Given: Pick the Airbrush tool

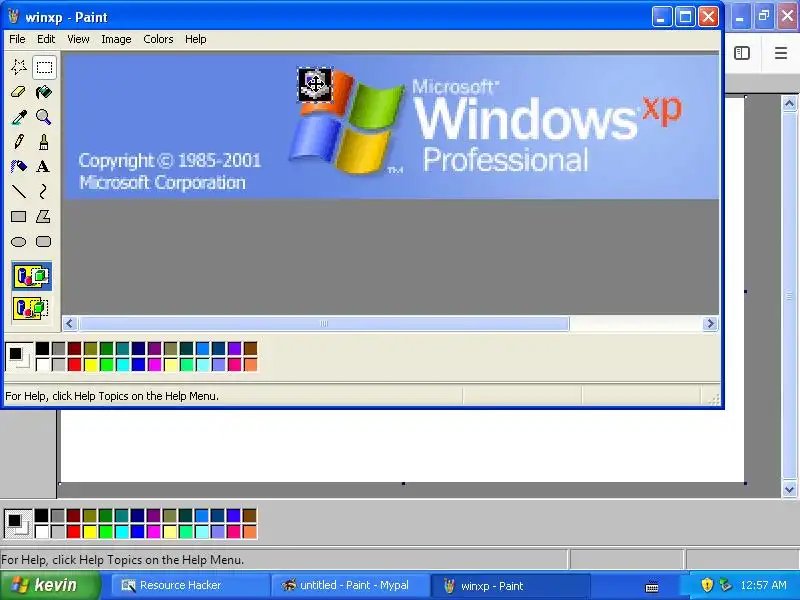Looking at the screenshot, I should tap(19, 166).
